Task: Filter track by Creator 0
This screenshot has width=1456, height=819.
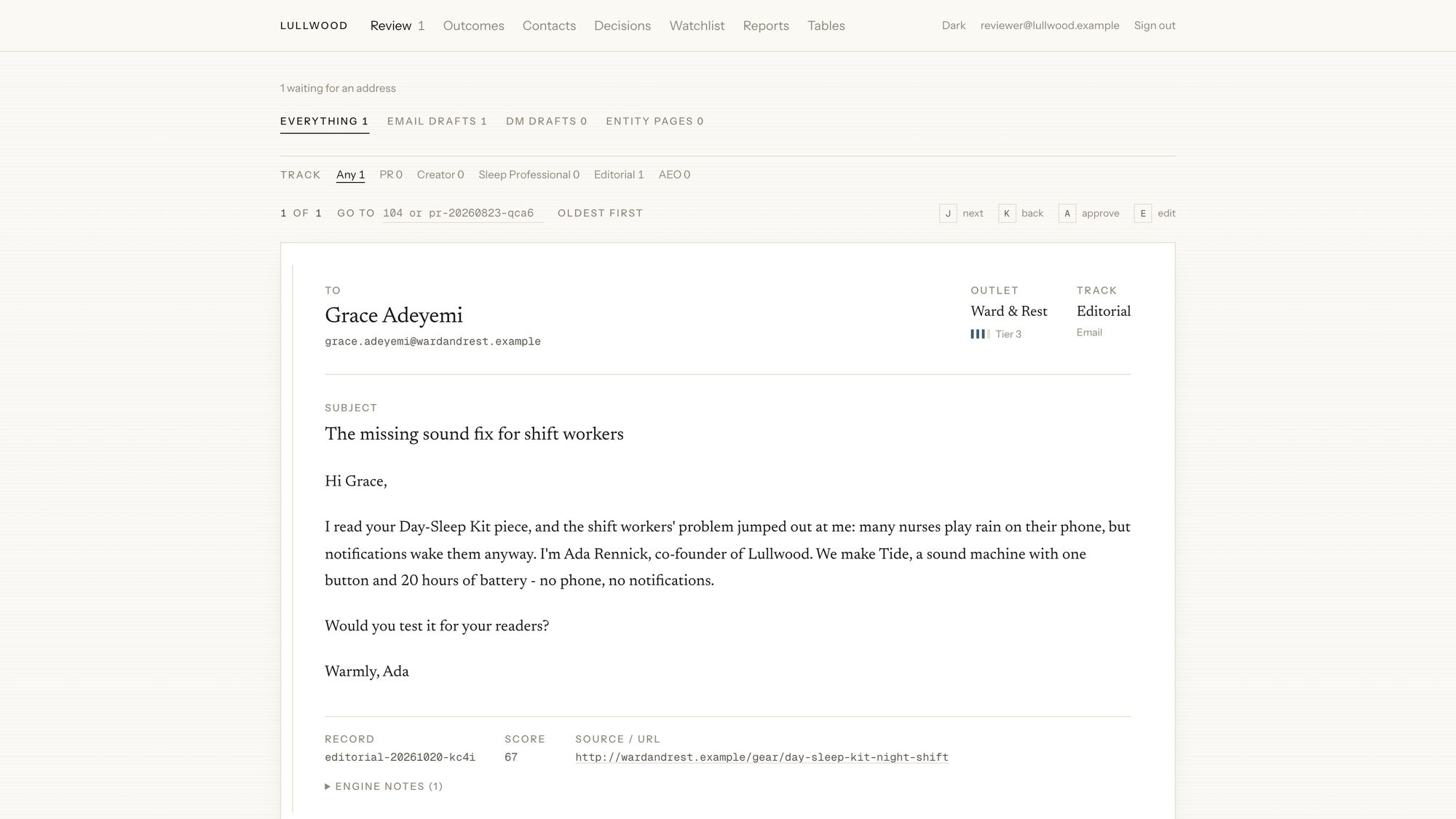Action: pyautogui.click(x=440, y=175)
